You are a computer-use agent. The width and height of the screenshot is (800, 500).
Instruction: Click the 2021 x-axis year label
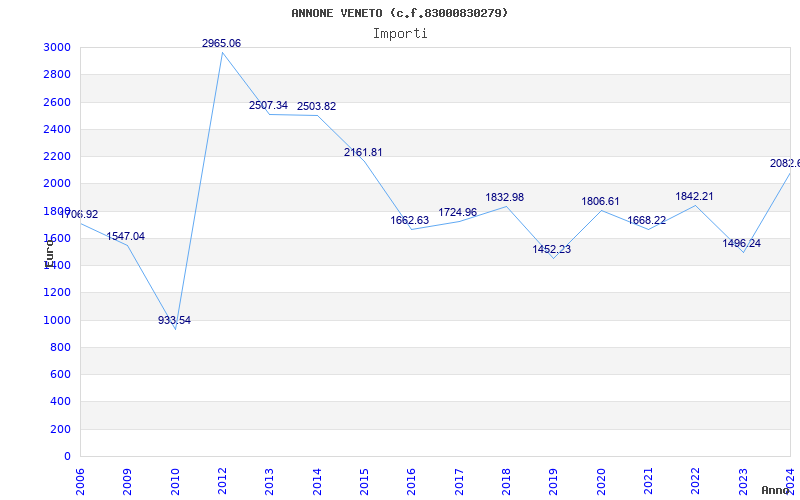[x=648, y=482]
